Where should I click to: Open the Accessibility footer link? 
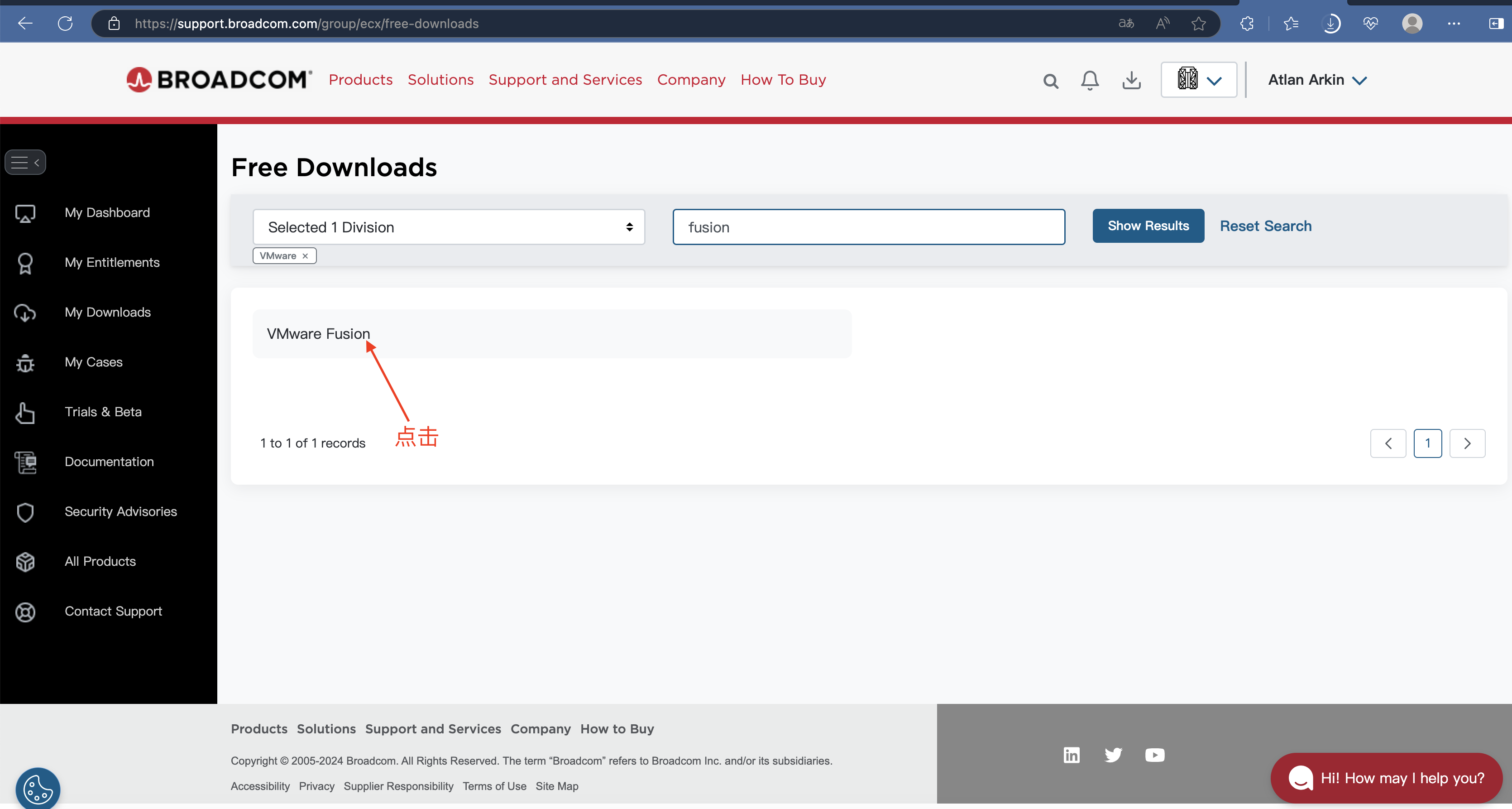260,786
